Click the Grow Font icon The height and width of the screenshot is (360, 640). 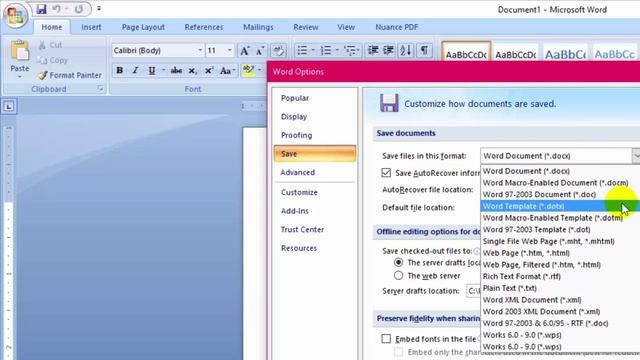pos(244,51)
